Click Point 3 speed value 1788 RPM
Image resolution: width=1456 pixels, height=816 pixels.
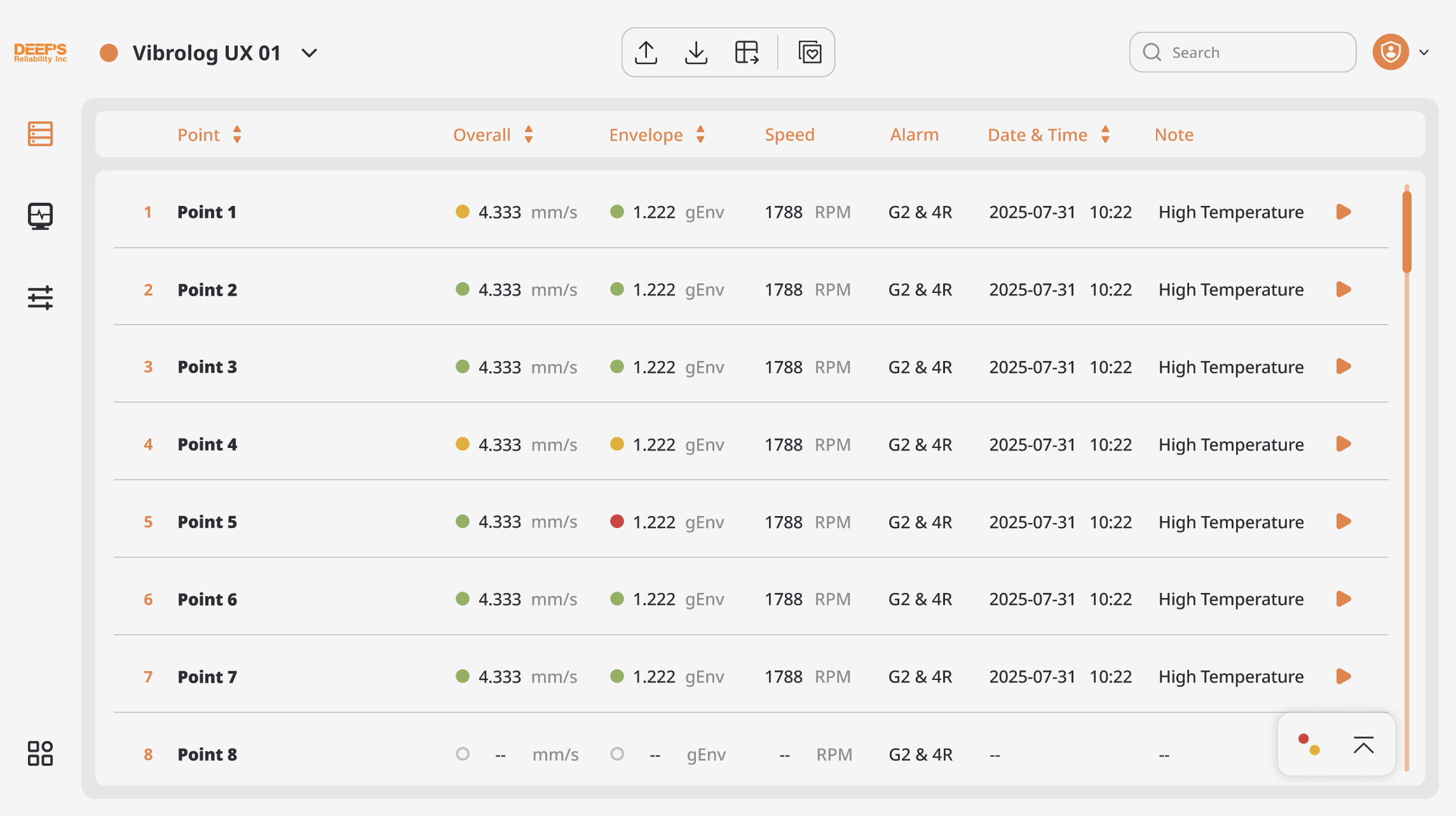[x=808, y=367]
